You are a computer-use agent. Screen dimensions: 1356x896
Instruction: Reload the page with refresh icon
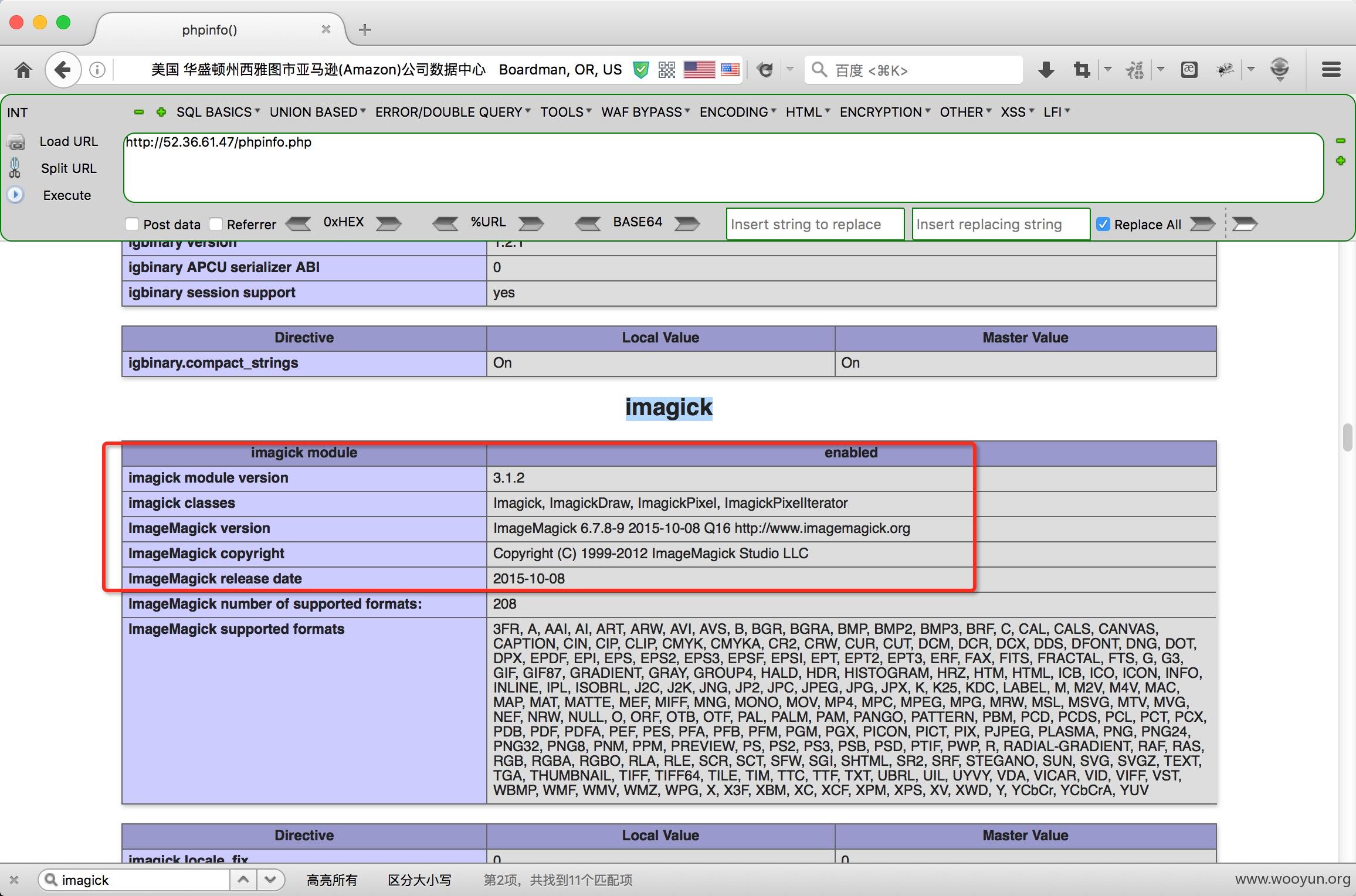[765, 70]
